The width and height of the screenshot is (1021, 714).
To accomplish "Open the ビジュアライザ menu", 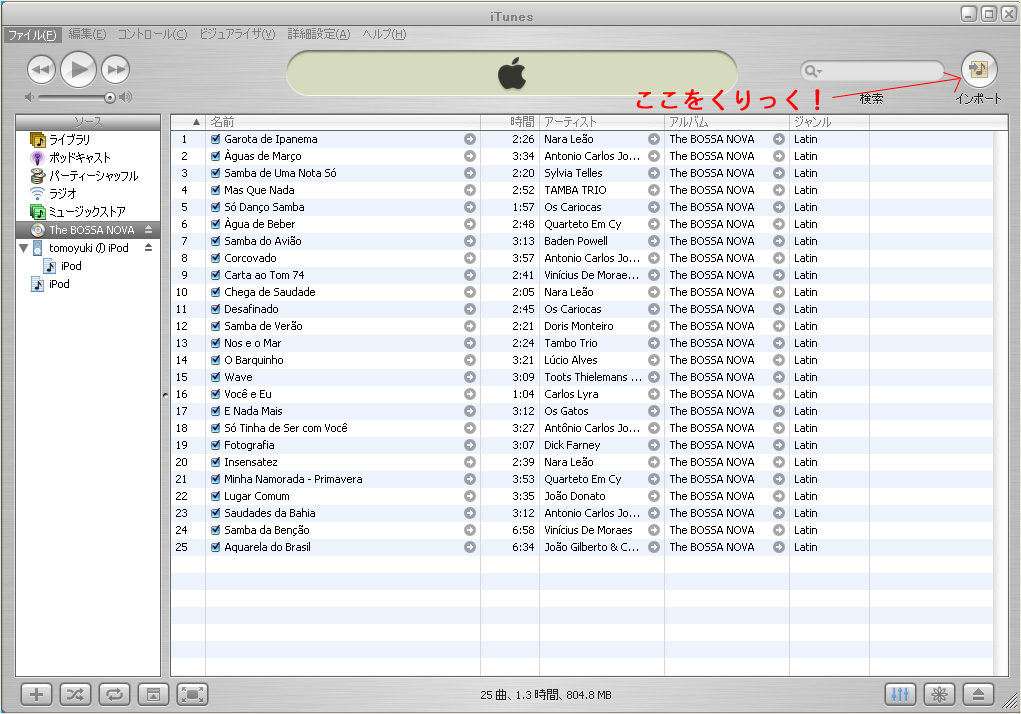I will point(237,34).
